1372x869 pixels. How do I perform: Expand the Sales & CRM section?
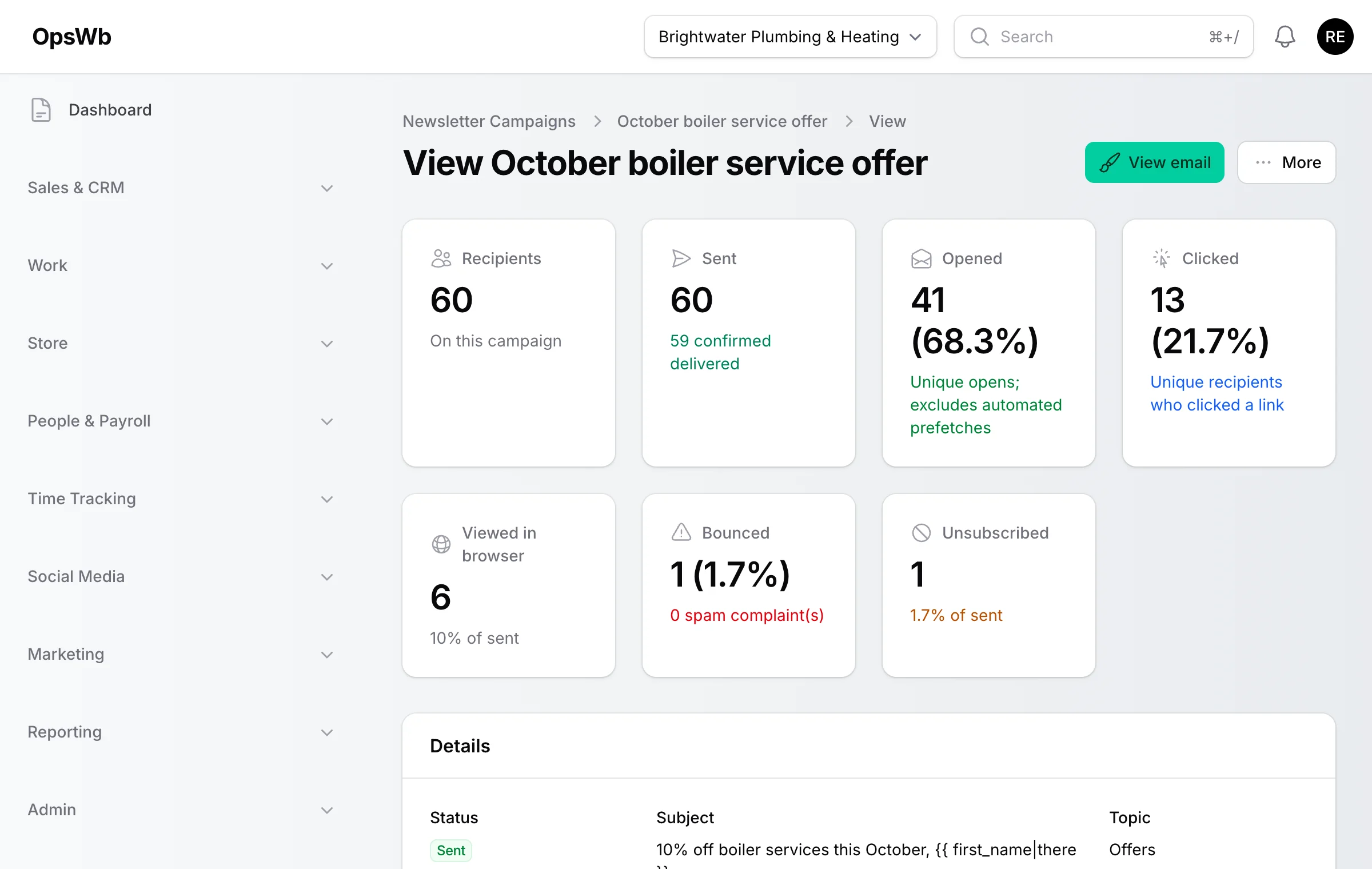coord(181,188)
